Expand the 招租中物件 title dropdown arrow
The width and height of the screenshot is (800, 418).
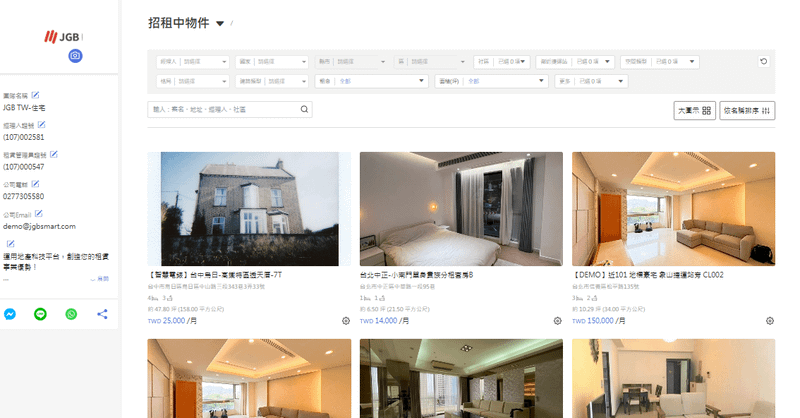220,23
